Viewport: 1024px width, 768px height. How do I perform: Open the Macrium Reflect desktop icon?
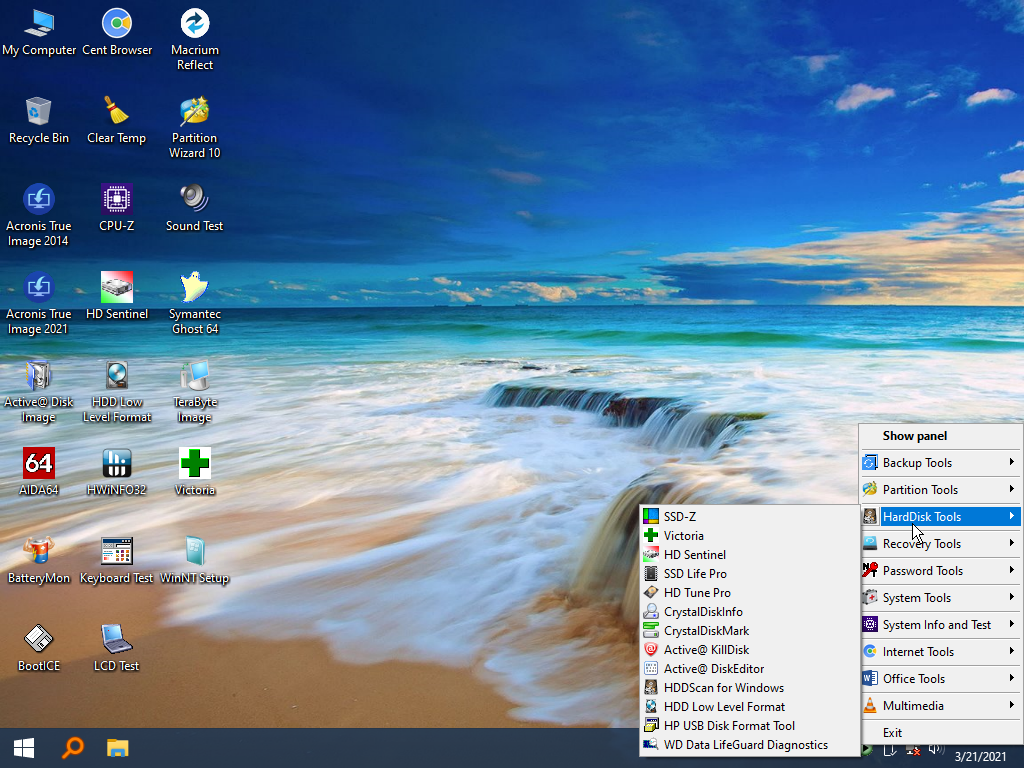195,39
